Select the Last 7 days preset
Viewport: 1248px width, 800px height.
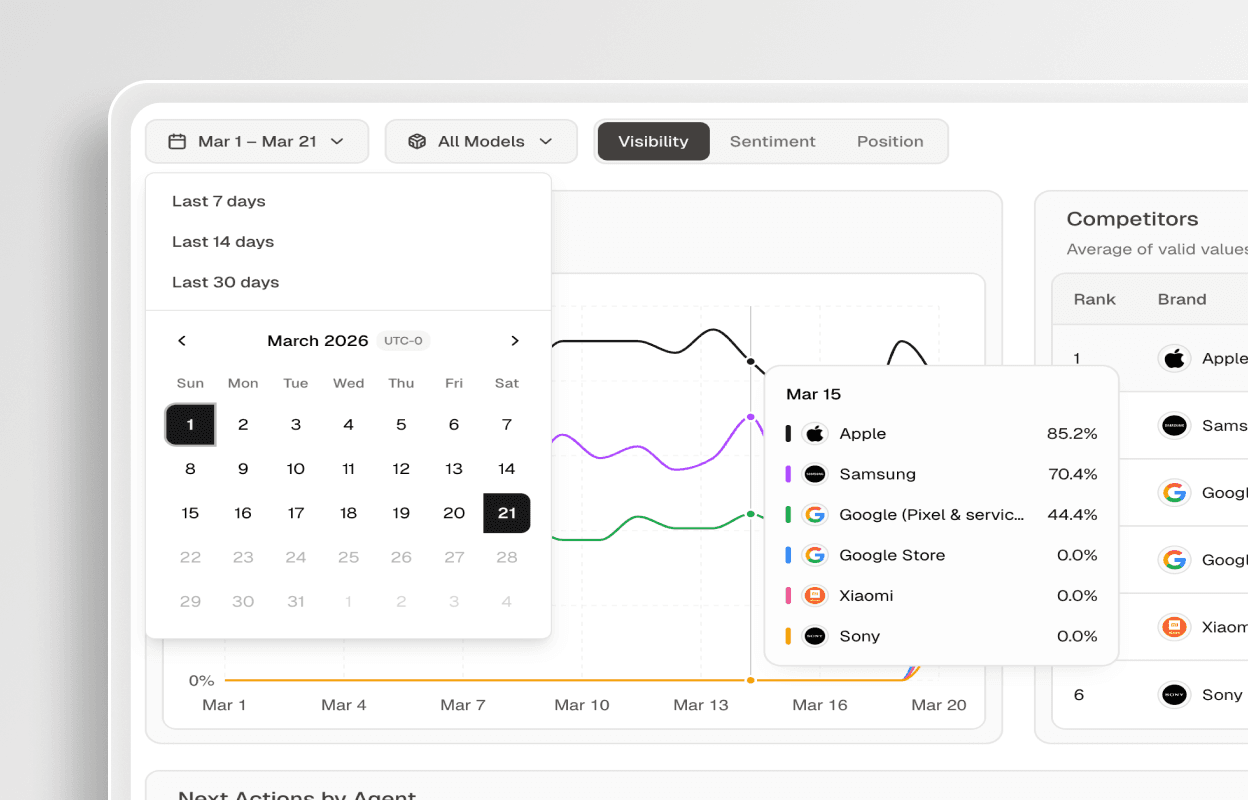(219, 201)
